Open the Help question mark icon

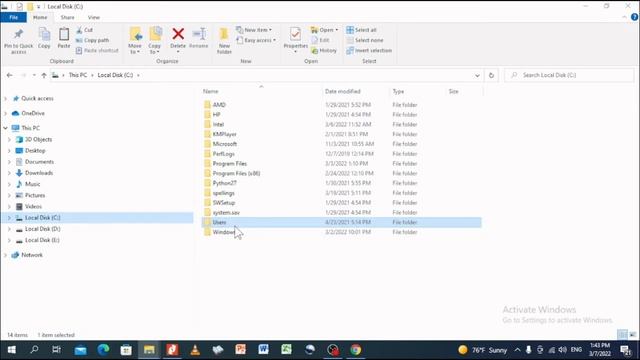tap(634, 17)
